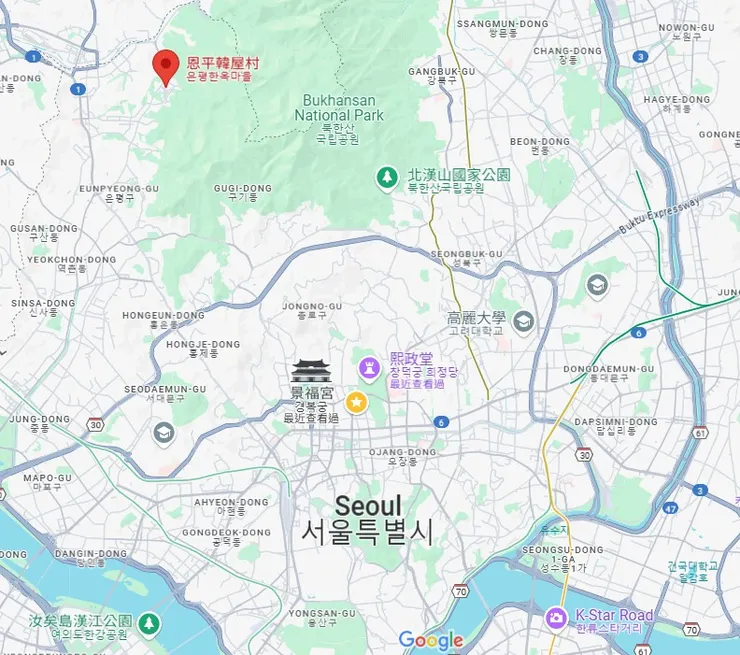Click the yellow star saved place marker
Screen dimensions: 740x655
pos(357,403)
